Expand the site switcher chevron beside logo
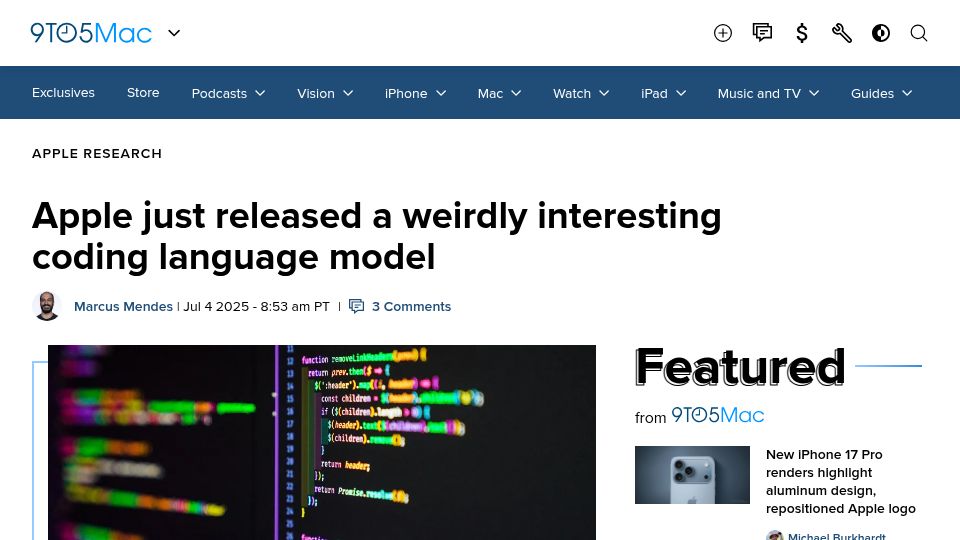The width and height of the screenshot is (960, 540). click(x=174, y=33)
